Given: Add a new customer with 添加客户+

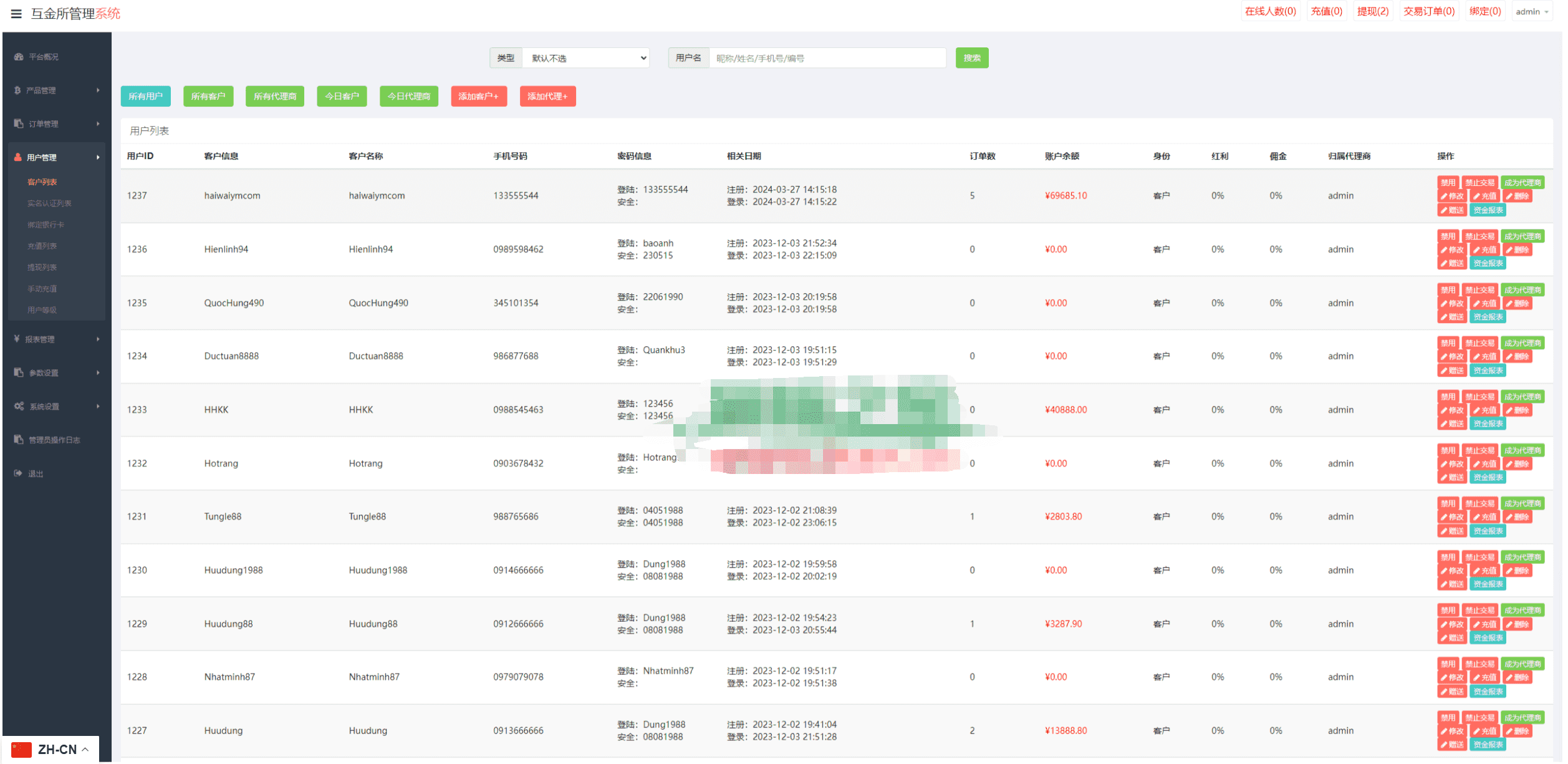Looking at the screenshot, I should tap(479, 96).
